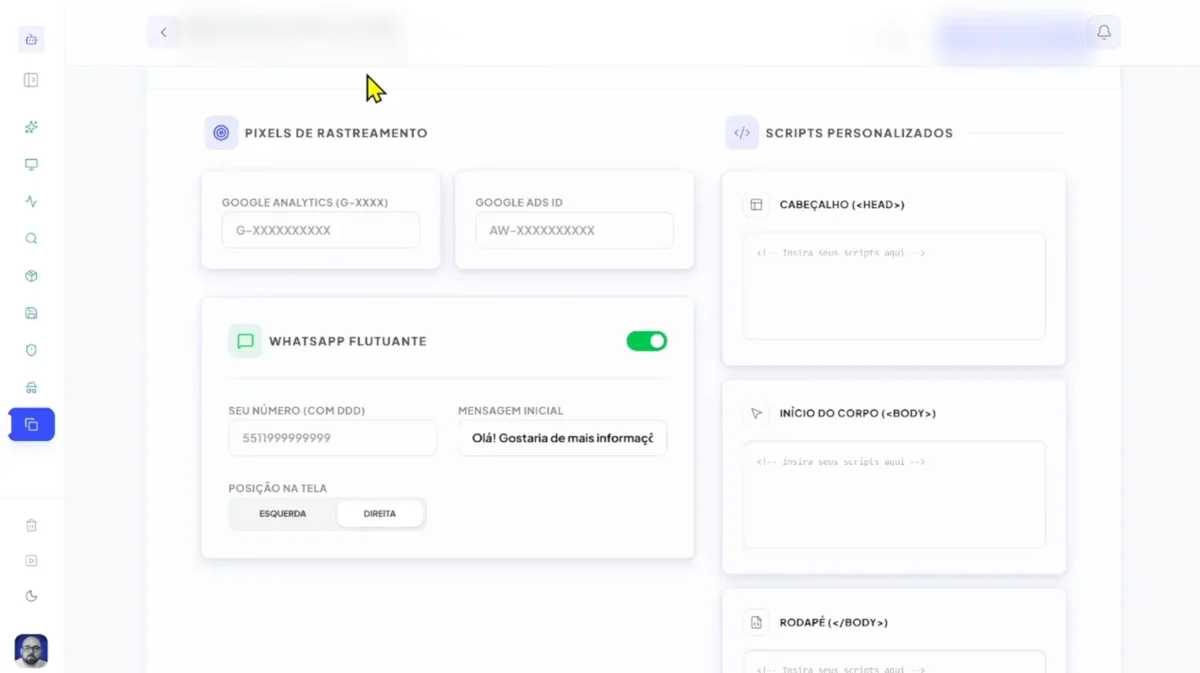Click the activity pulse icon in the sidebar
Screen dimensions: 1200x673
coord(31,201)
